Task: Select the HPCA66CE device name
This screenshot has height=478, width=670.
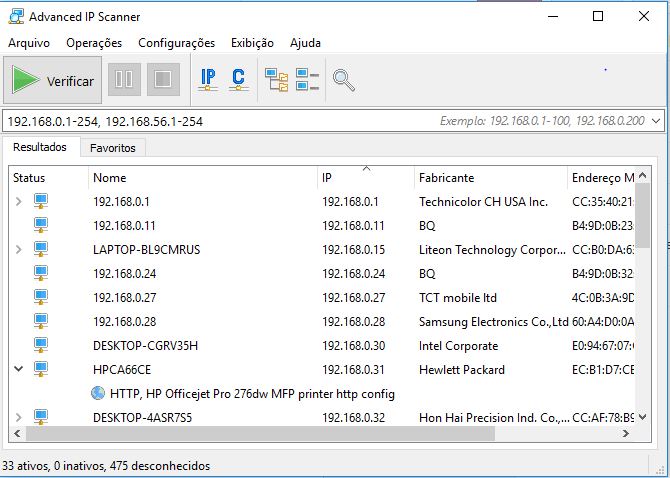Action: point(122,369)
